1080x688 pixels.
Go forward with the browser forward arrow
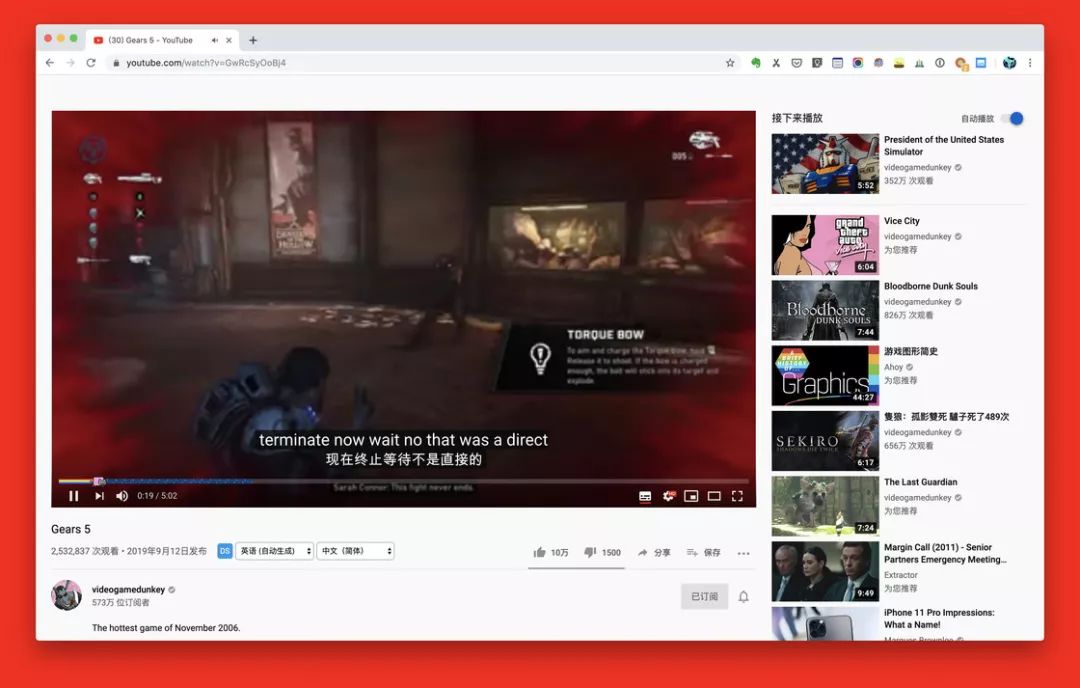coord(70,63)
